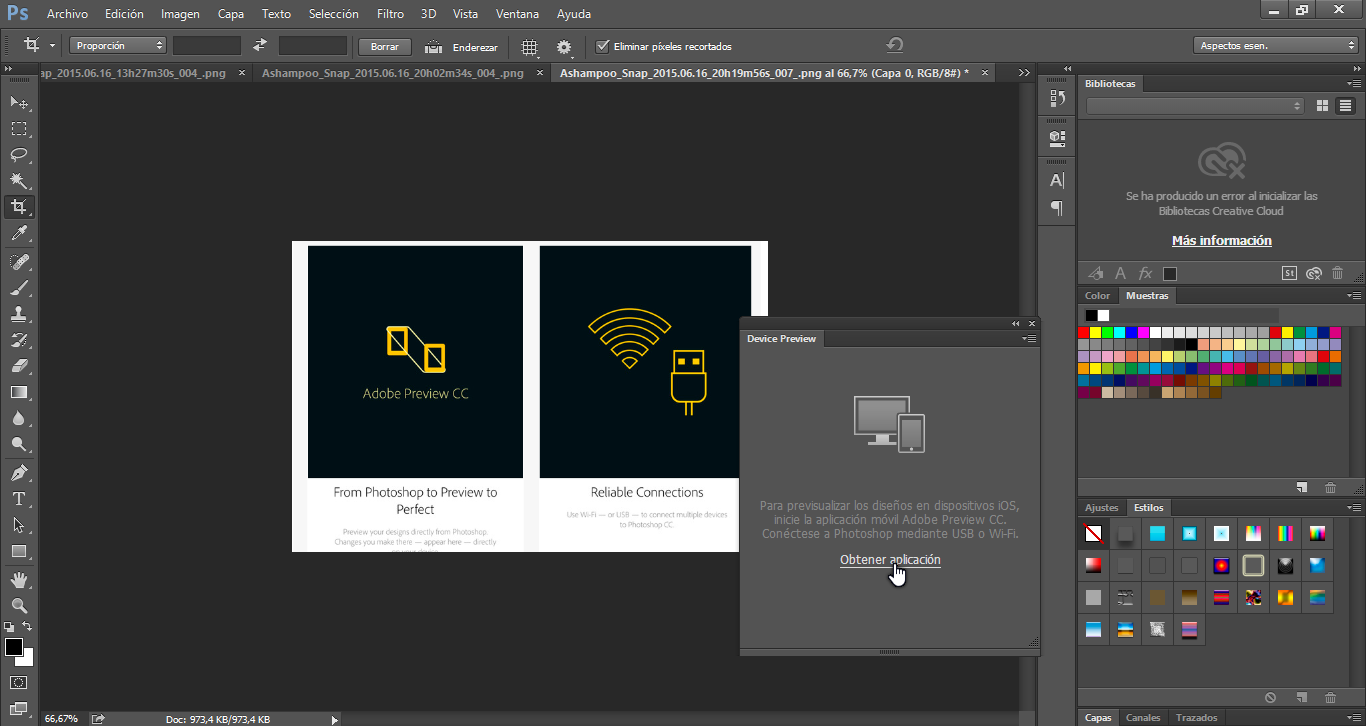
Task: Open the Aspectos esen. workspace dropdown
Action: (x=1275, y=46)
